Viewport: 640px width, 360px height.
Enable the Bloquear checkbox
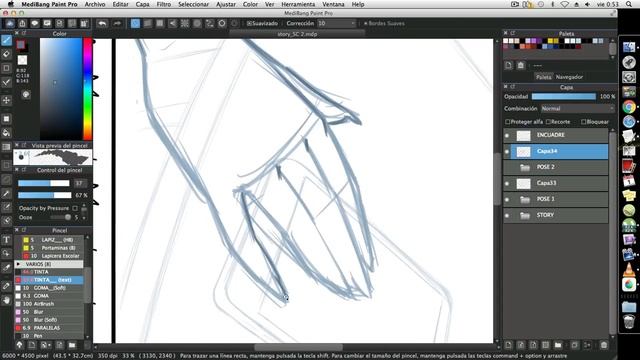pos(583,122)
